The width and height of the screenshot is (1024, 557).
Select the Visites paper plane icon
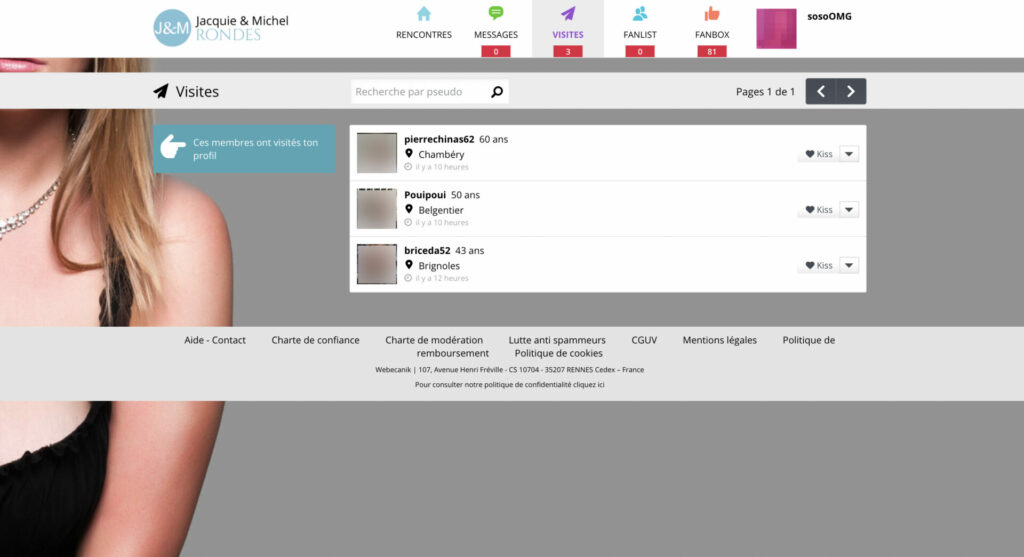tap(568, 14)
